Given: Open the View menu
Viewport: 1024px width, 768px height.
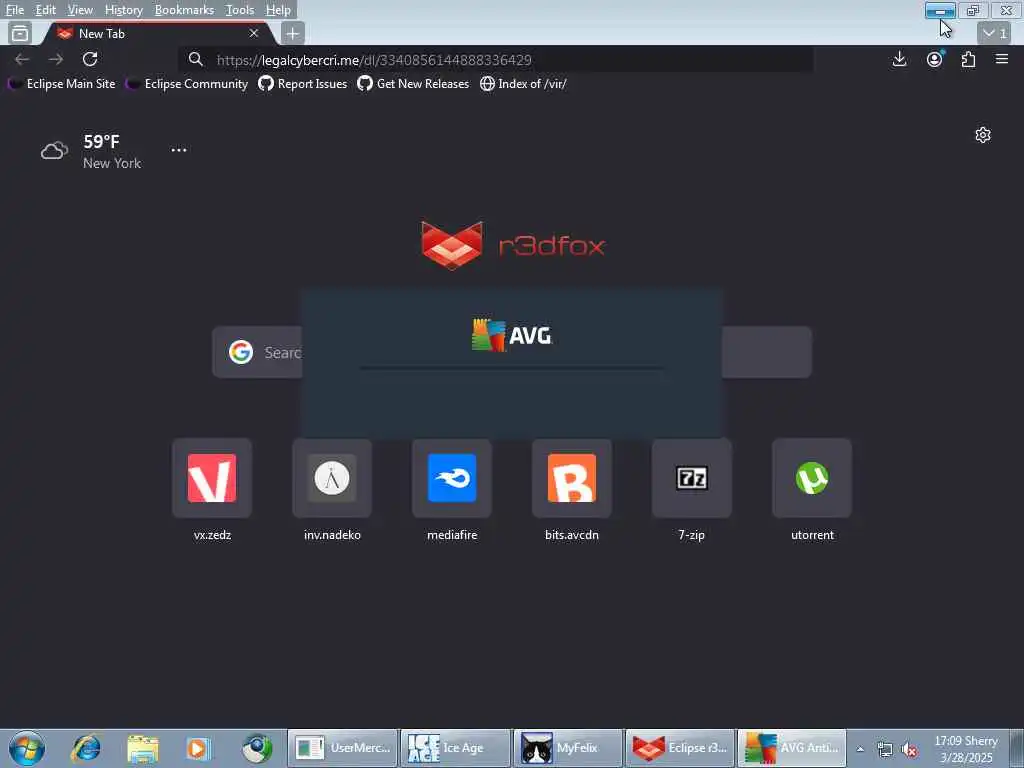Looking at the screenshot, I should point(80,10).
